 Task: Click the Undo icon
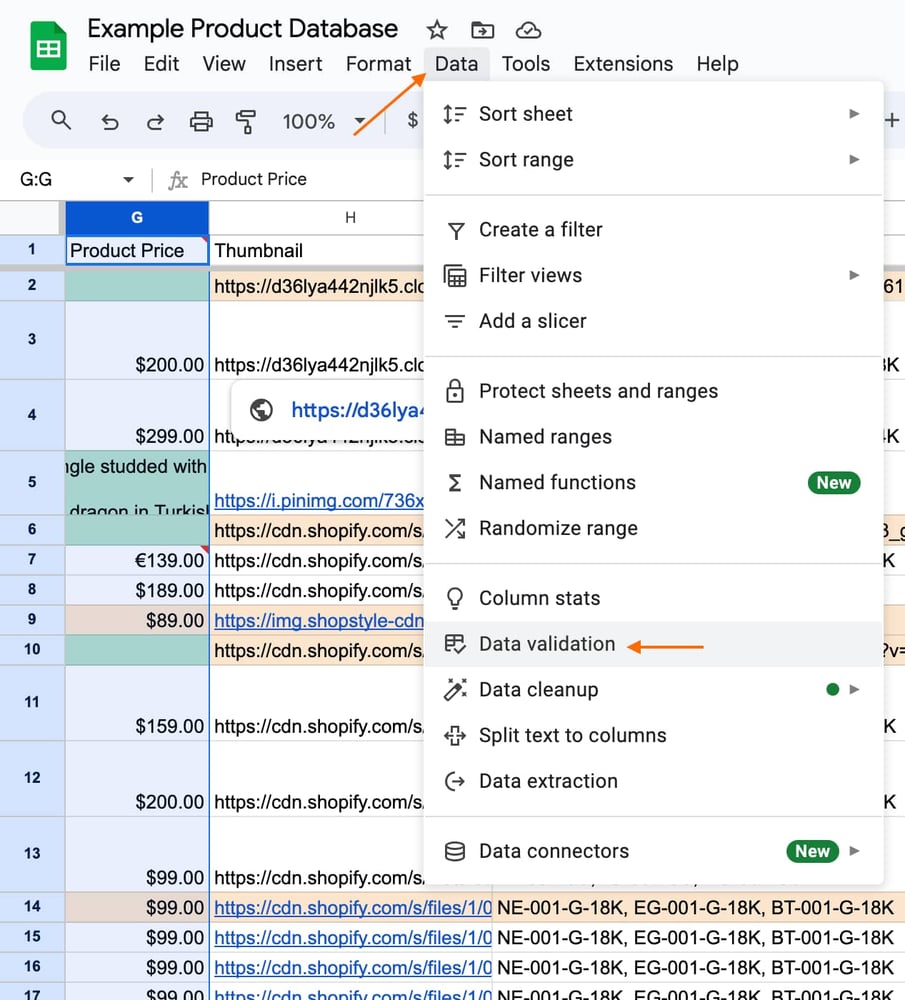tap(109, 120)
